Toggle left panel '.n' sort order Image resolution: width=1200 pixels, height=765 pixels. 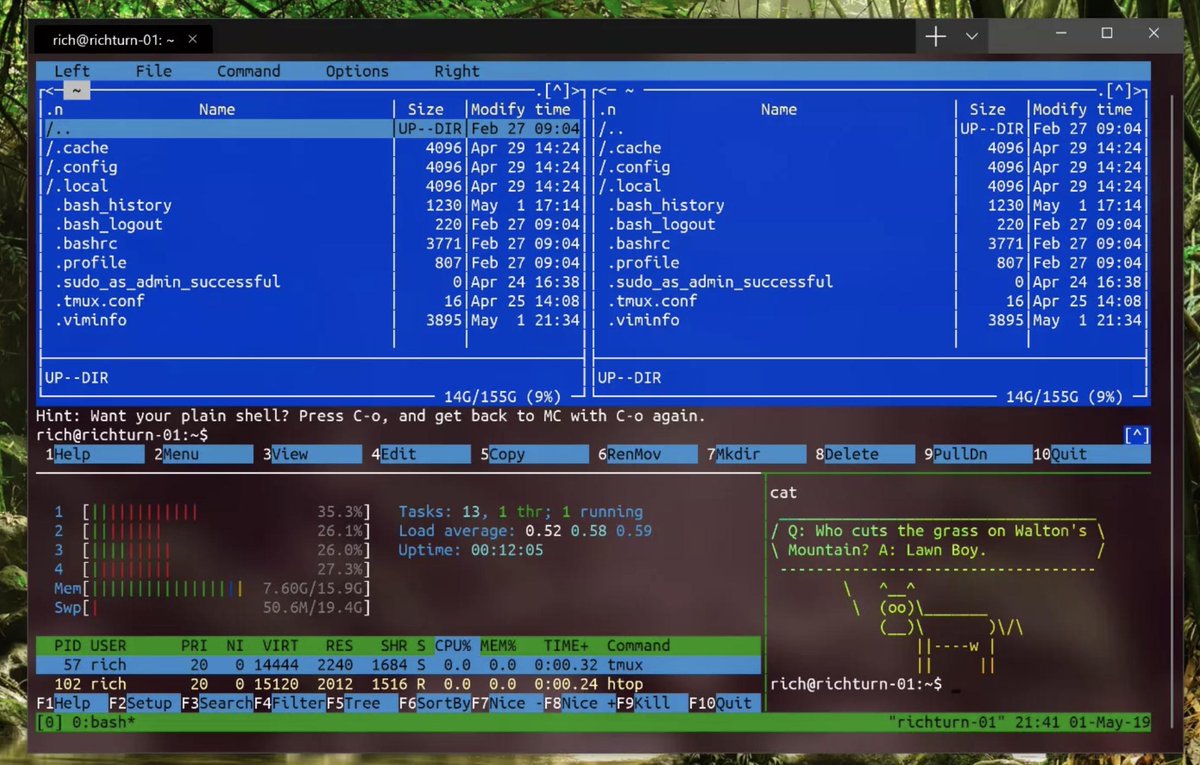pyautogui.click(x=54, y=110)
